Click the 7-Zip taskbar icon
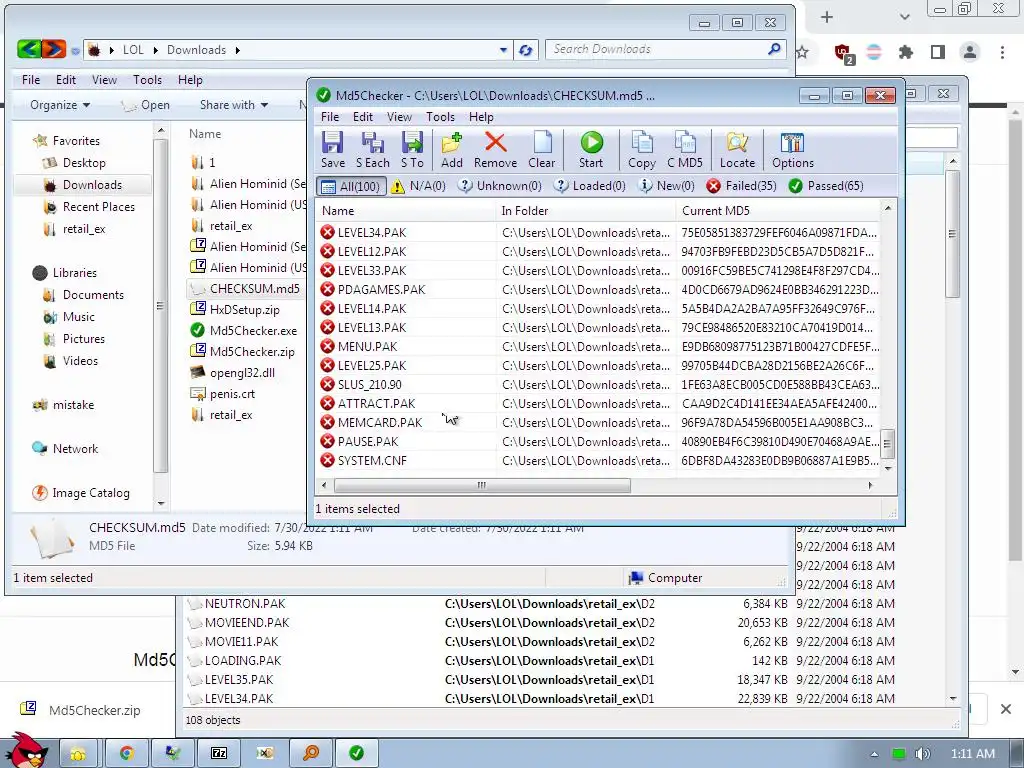1024x768 pixels. (219, 753)
